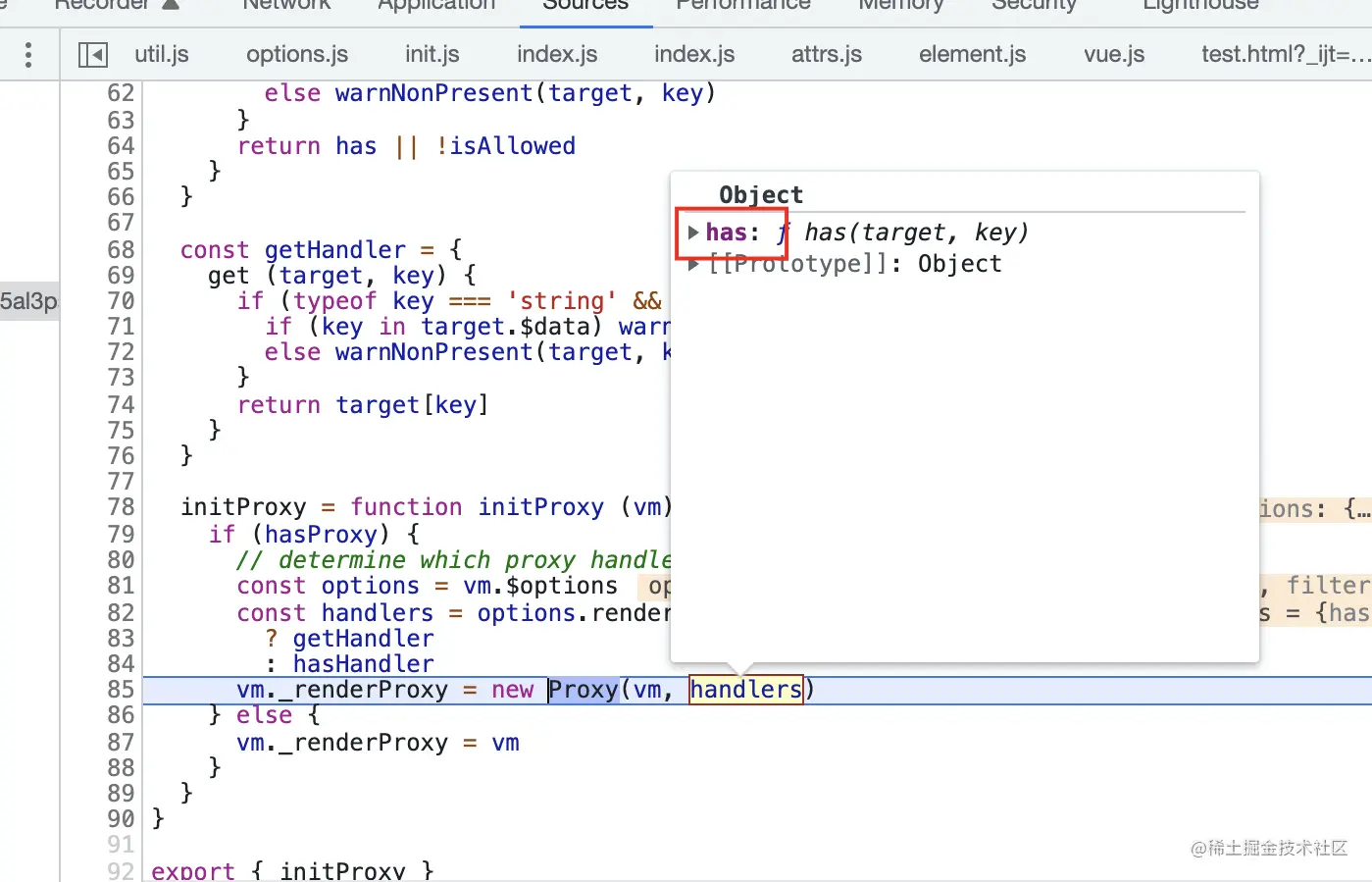
Task: Click 'initProxy' assignment name on line 78
Action: (x=243, y=507)
